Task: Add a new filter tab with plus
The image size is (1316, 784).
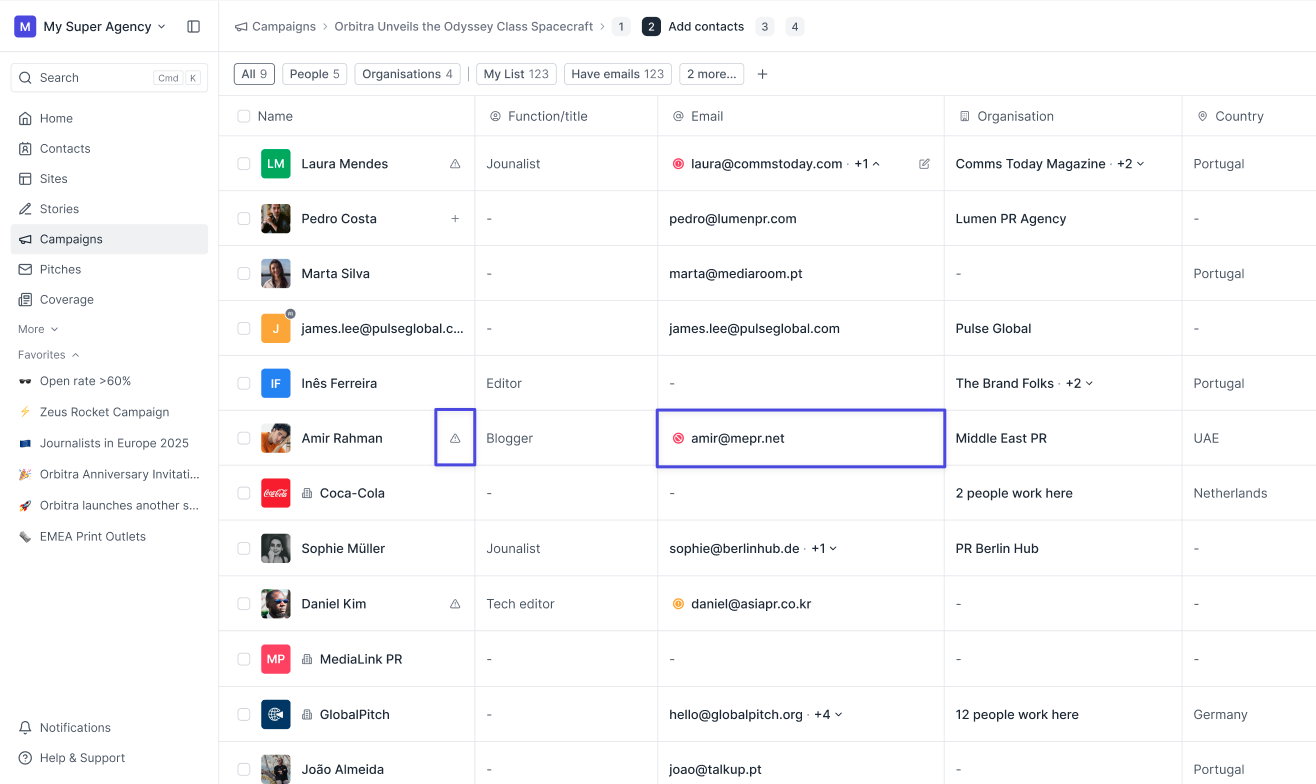Action: [762, 74]
